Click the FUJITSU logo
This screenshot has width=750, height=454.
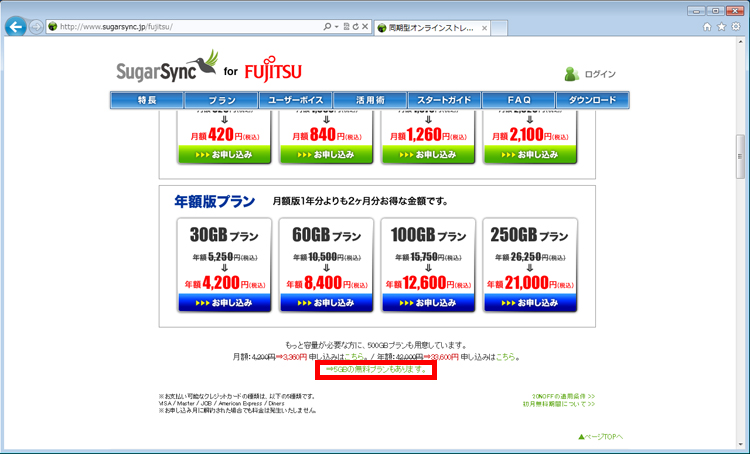coord(273,69)
